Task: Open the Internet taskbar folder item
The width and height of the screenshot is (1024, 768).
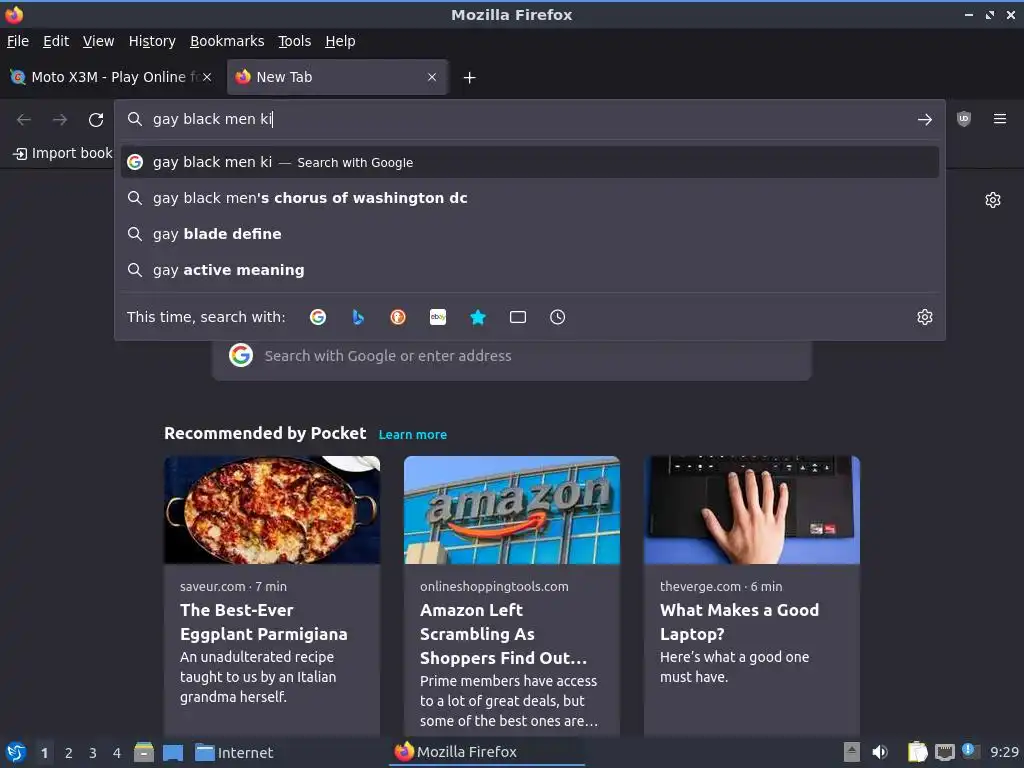Action: 234,753
